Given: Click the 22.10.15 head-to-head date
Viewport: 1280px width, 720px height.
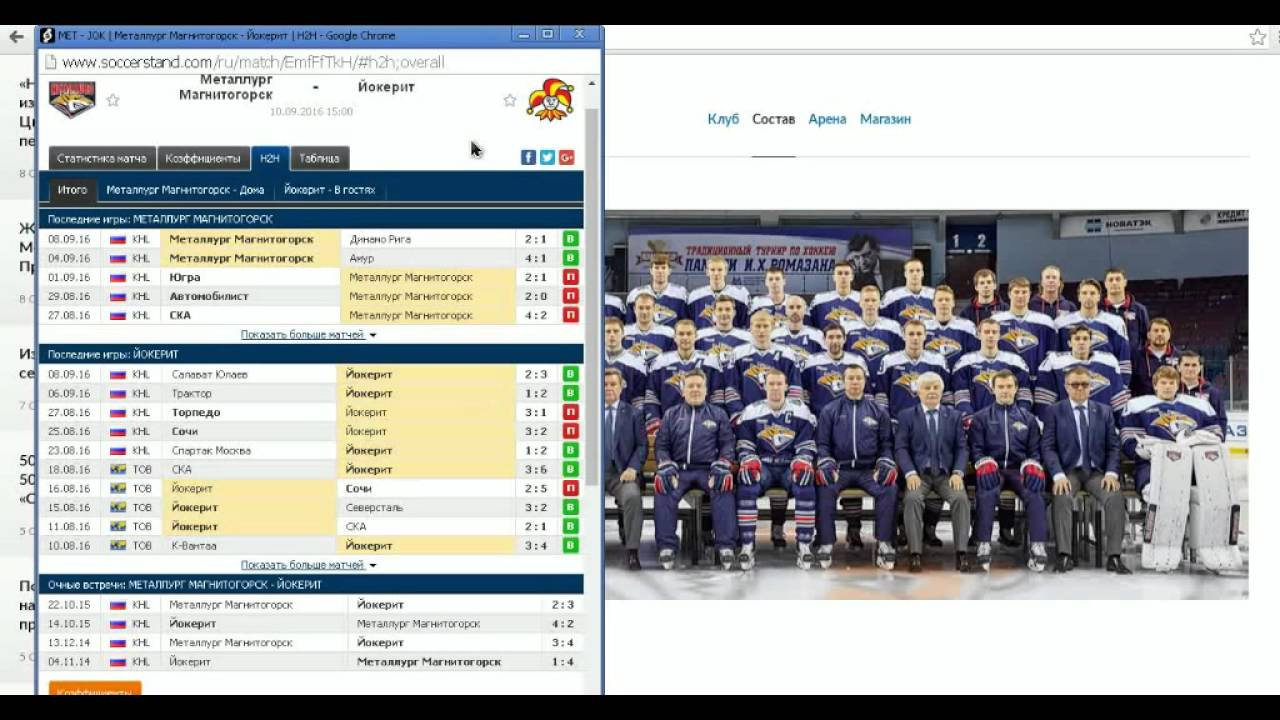Looking at the screenshot, I should (x=69, y=604).
